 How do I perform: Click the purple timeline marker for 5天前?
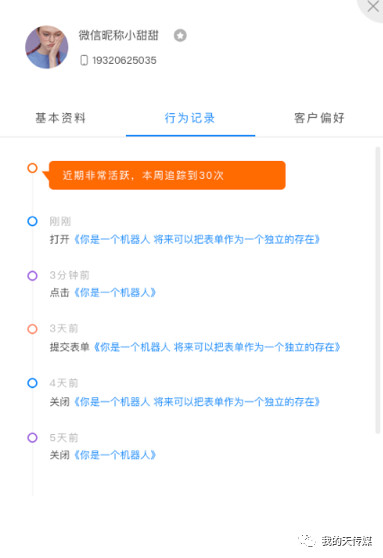pos(32,437)
